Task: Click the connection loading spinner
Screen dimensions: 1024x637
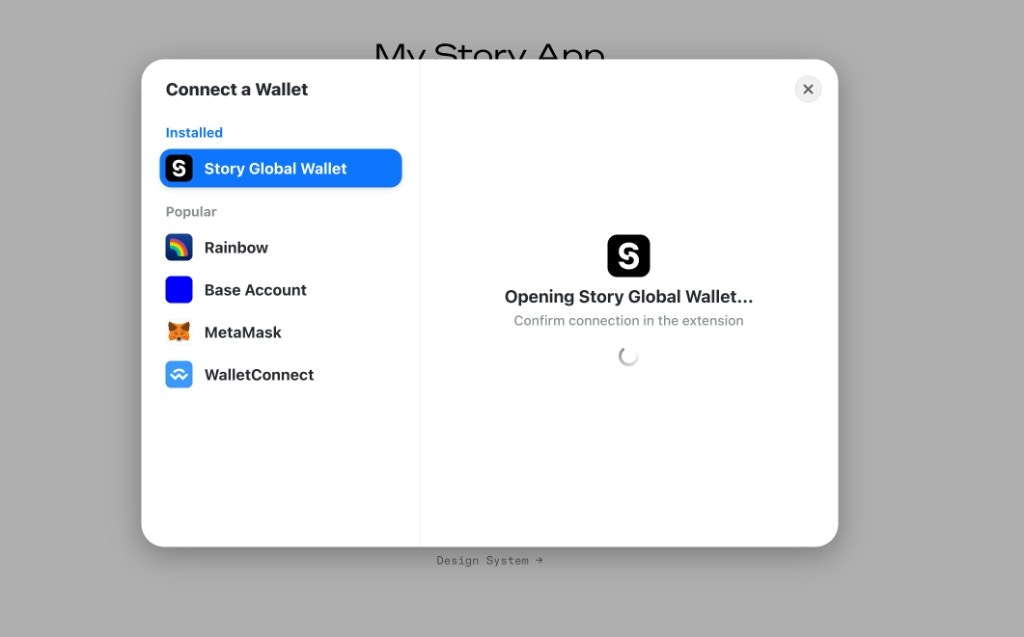Action: click(x=628, y=356)
